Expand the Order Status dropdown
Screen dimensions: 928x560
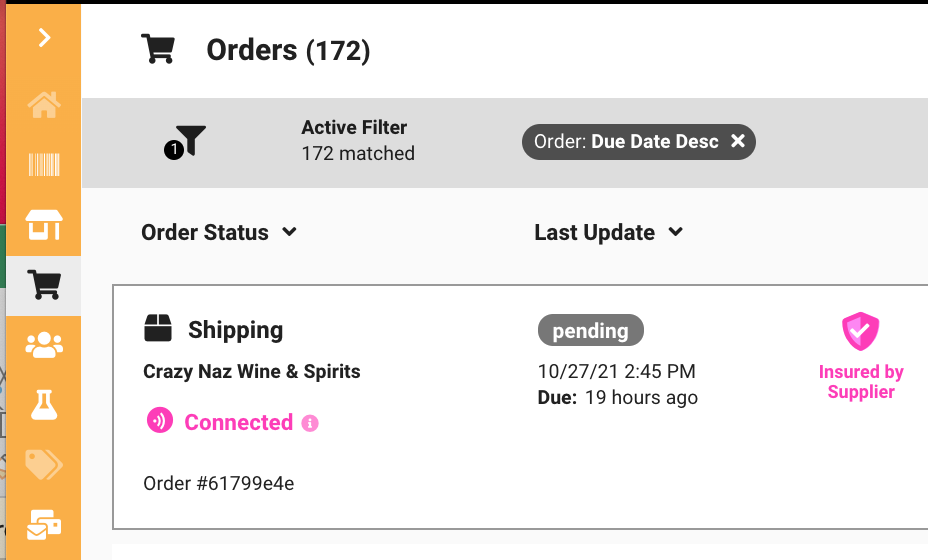pos(219,232)
